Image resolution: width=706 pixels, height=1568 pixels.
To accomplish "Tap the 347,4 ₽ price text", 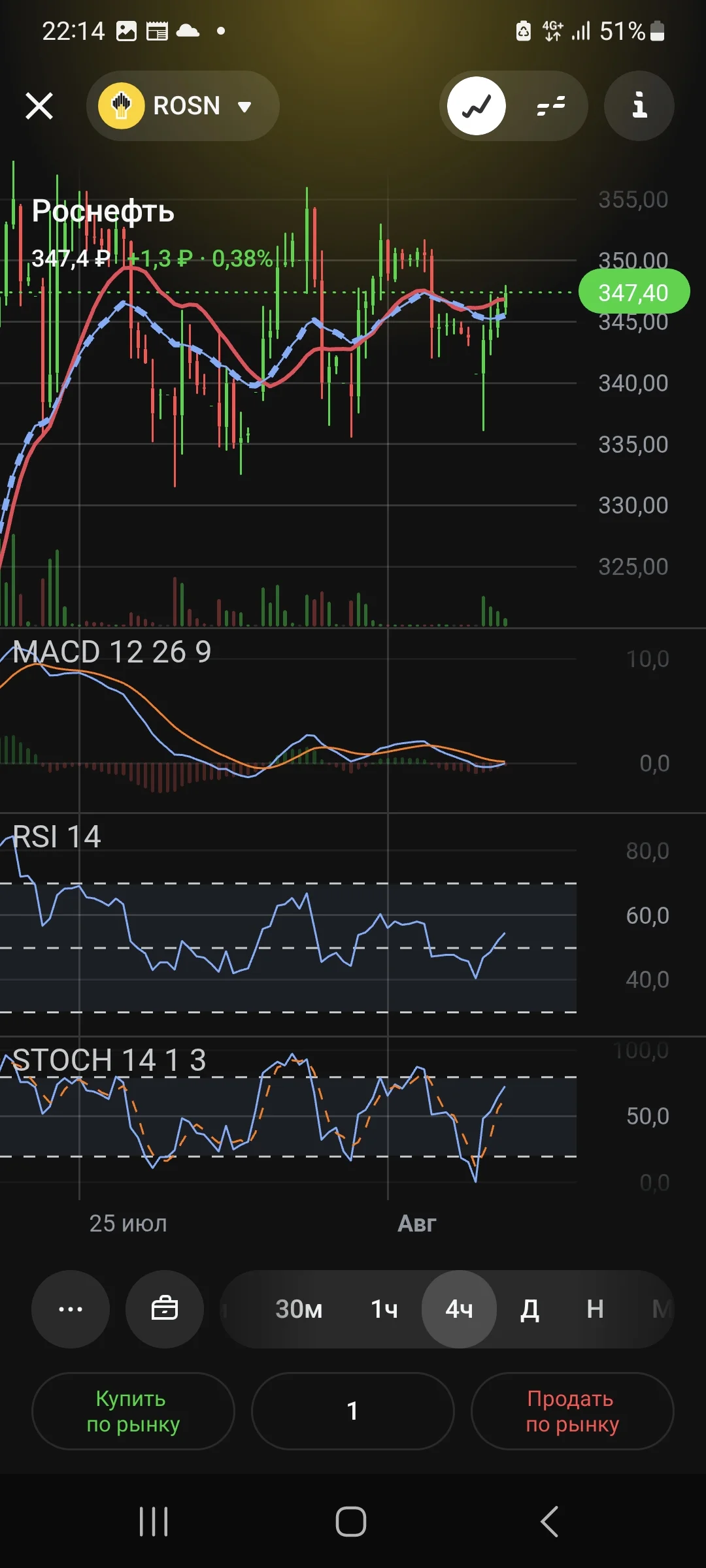I will point(71,259).
